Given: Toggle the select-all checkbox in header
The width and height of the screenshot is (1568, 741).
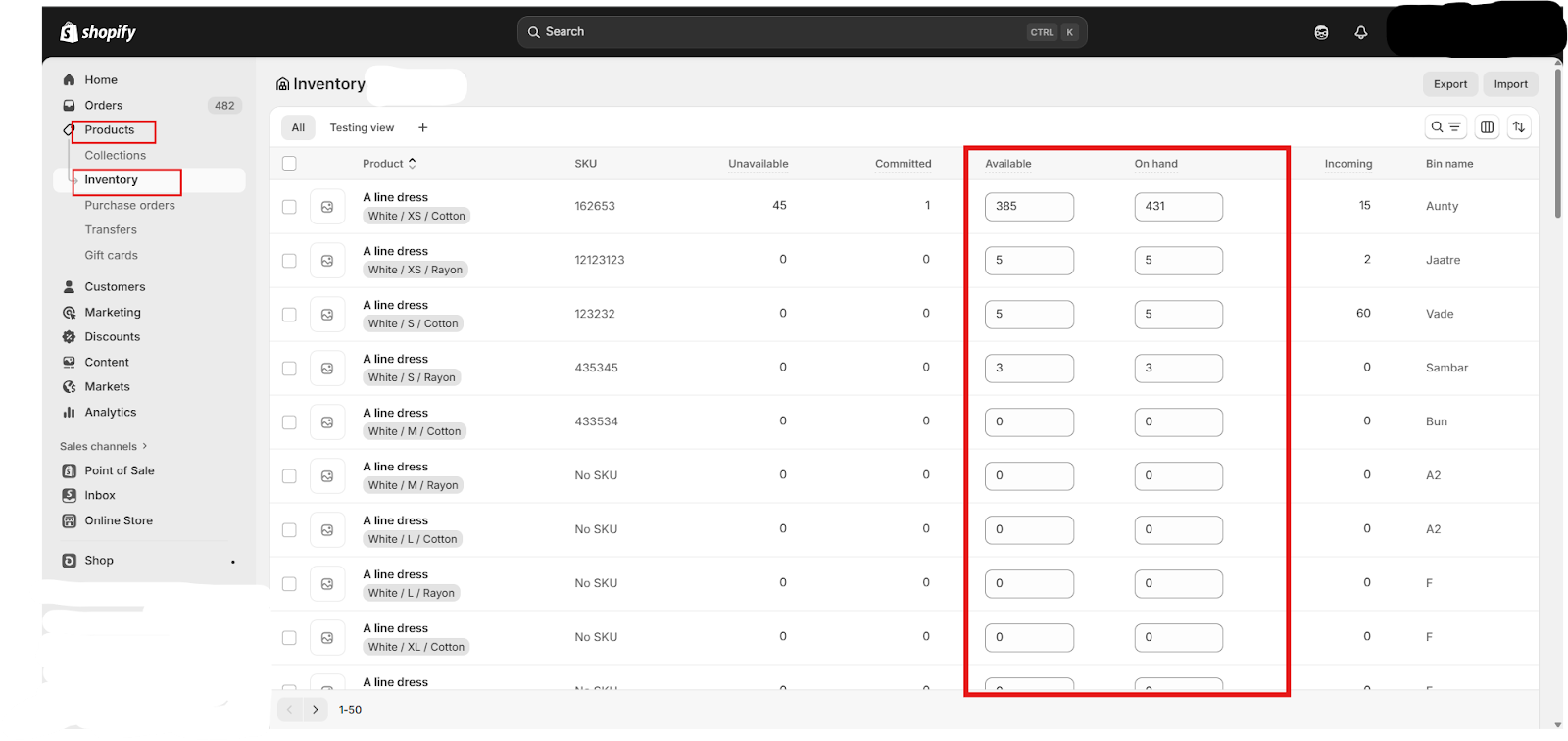Looking at the screenshot, I should click(x=289, y=164).
